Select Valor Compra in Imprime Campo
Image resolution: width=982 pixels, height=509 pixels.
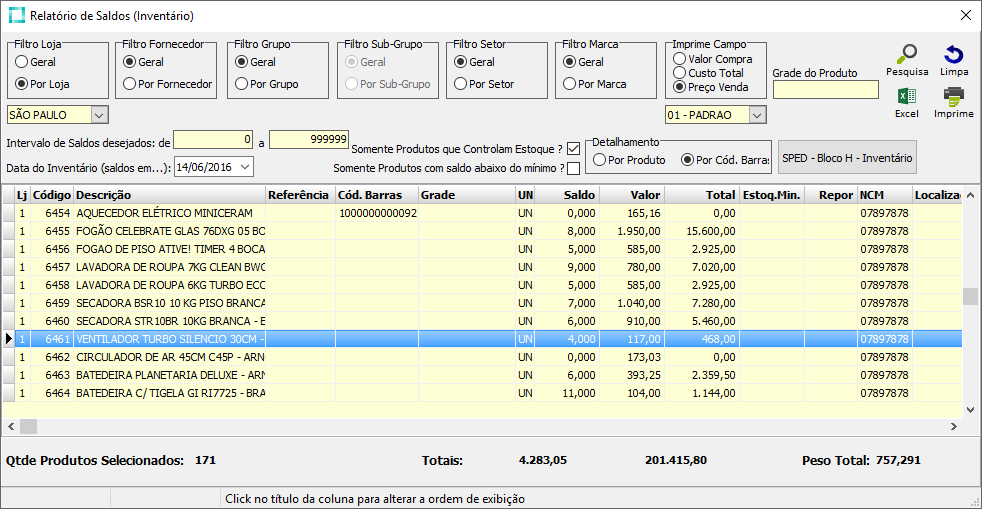click(x=680, y=59)
